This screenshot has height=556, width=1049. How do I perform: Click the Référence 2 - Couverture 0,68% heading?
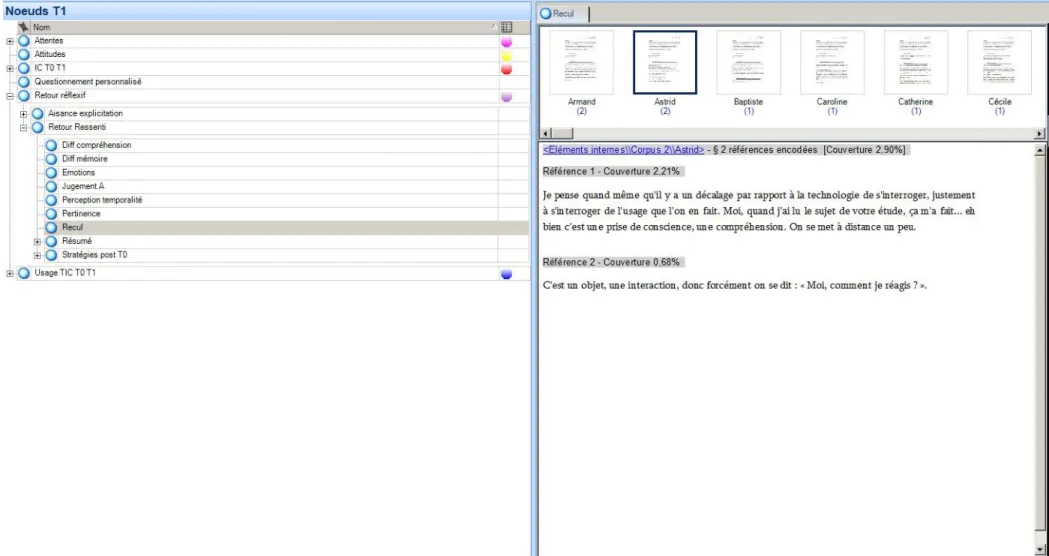(x=611, y=262)
